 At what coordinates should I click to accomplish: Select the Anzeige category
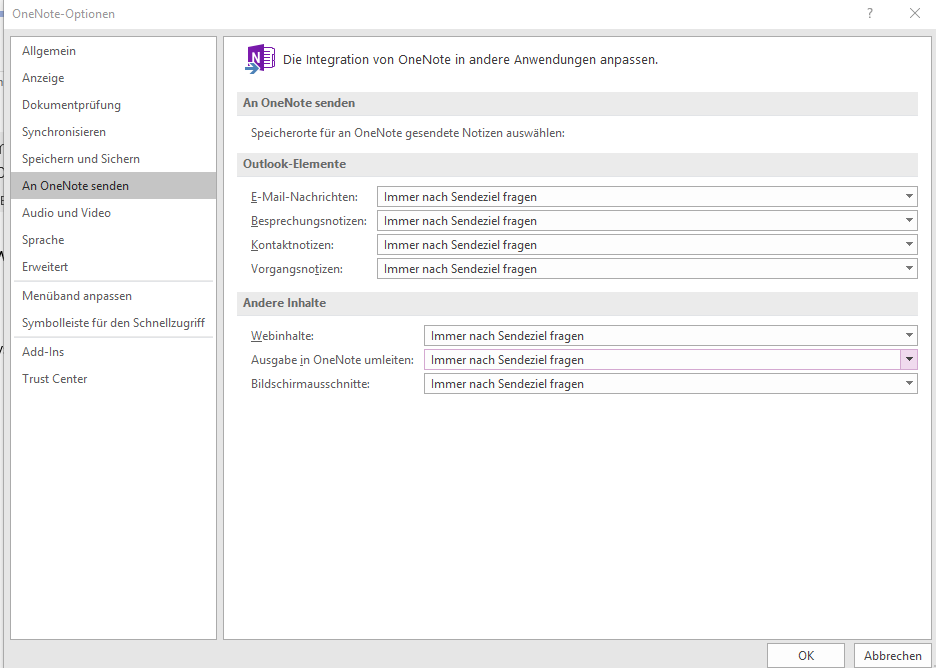coord(113,78)
